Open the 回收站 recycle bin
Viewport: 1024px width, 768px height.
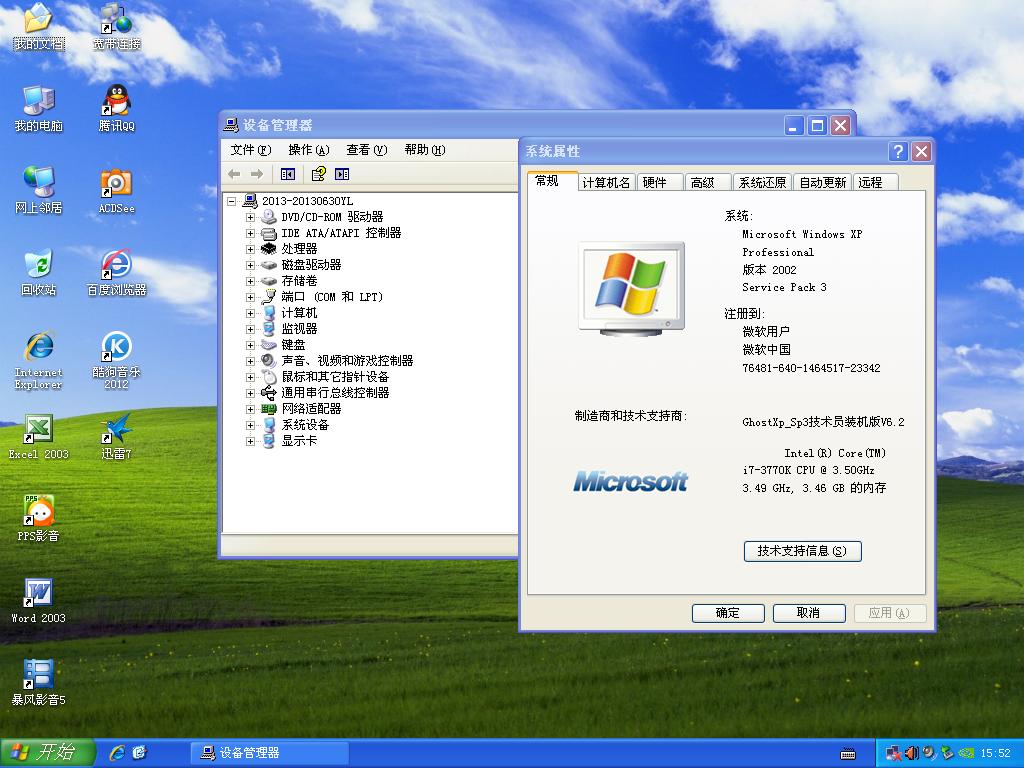click(39, 272)
